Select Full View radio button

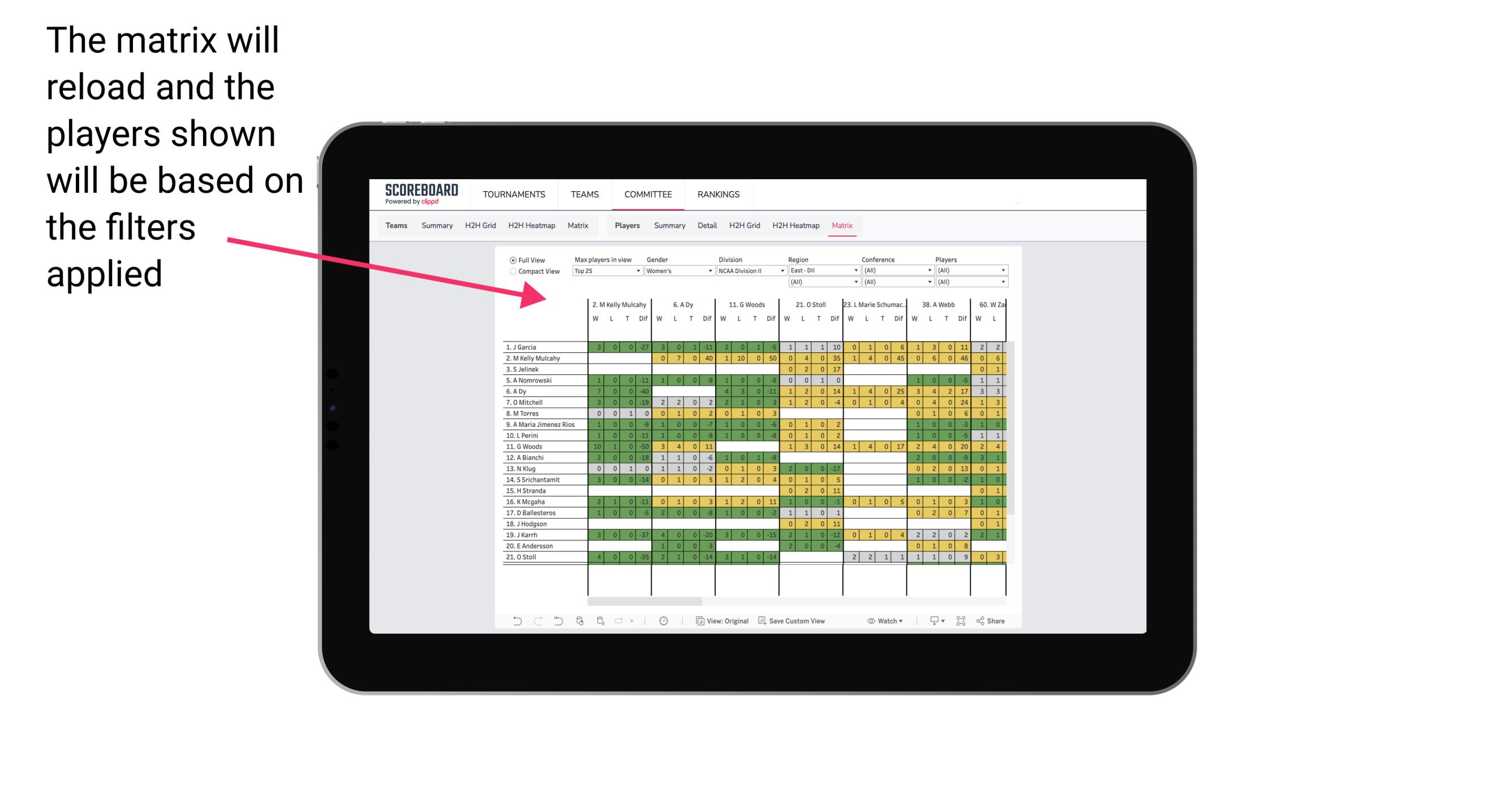click(x=512, y=261)
